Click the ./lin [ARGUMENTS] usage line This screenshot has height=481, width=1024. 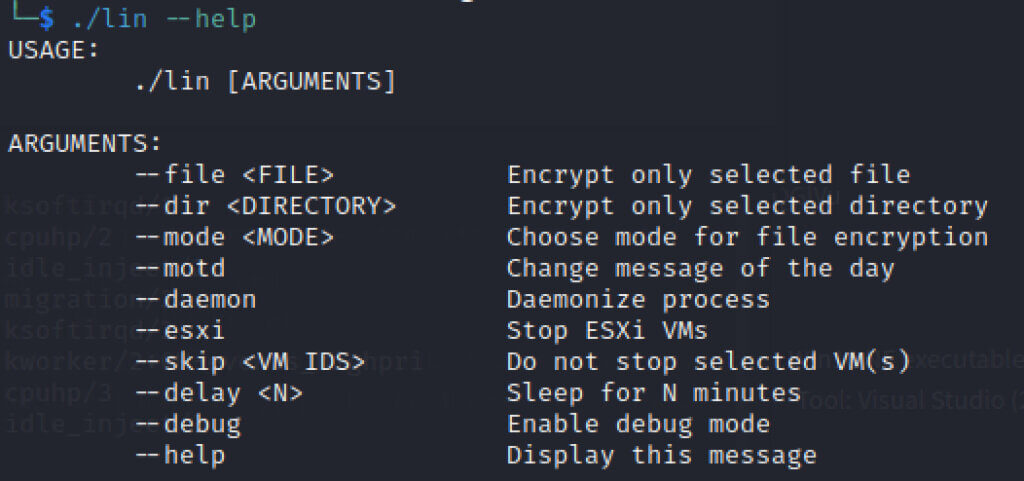coord(265,82)
